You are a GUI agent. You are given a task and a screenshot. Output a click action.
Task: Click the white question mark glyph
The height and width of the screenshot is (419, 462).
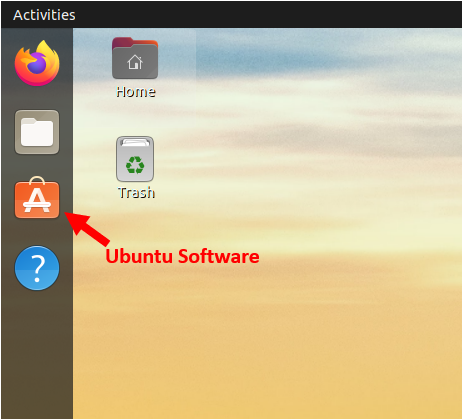pos(37,269)
